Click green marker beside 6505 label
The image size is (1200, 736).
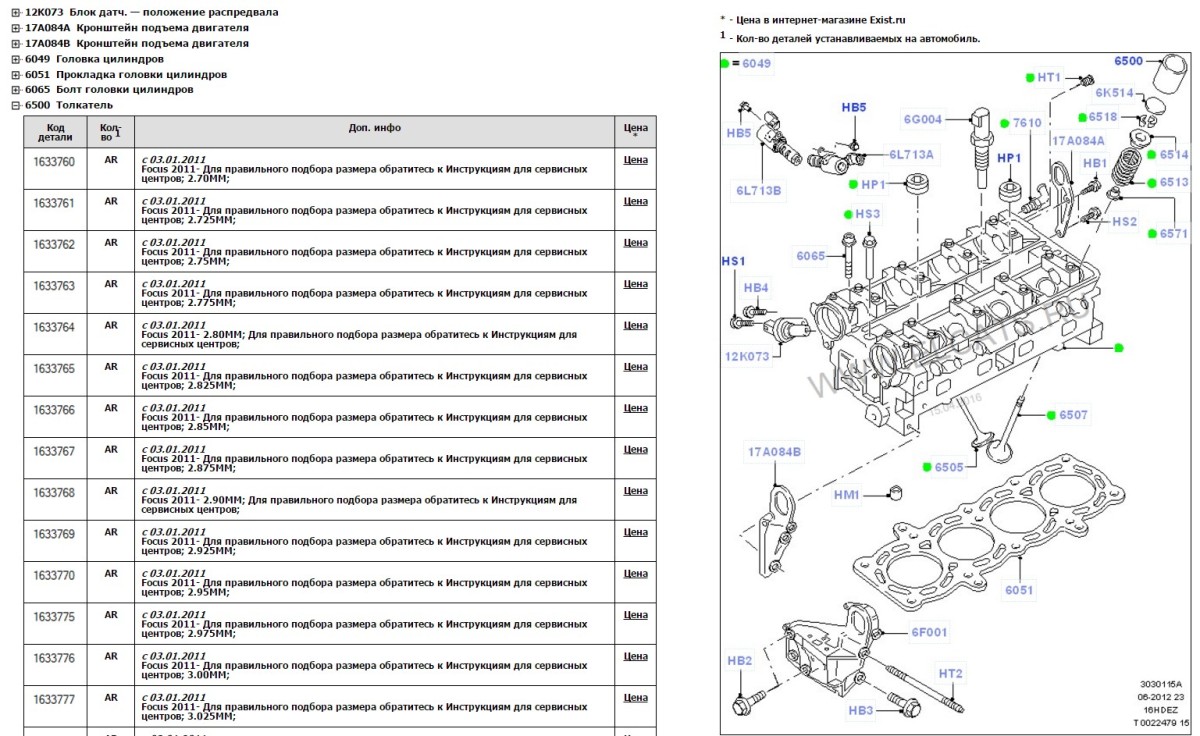tap(927, 467)
